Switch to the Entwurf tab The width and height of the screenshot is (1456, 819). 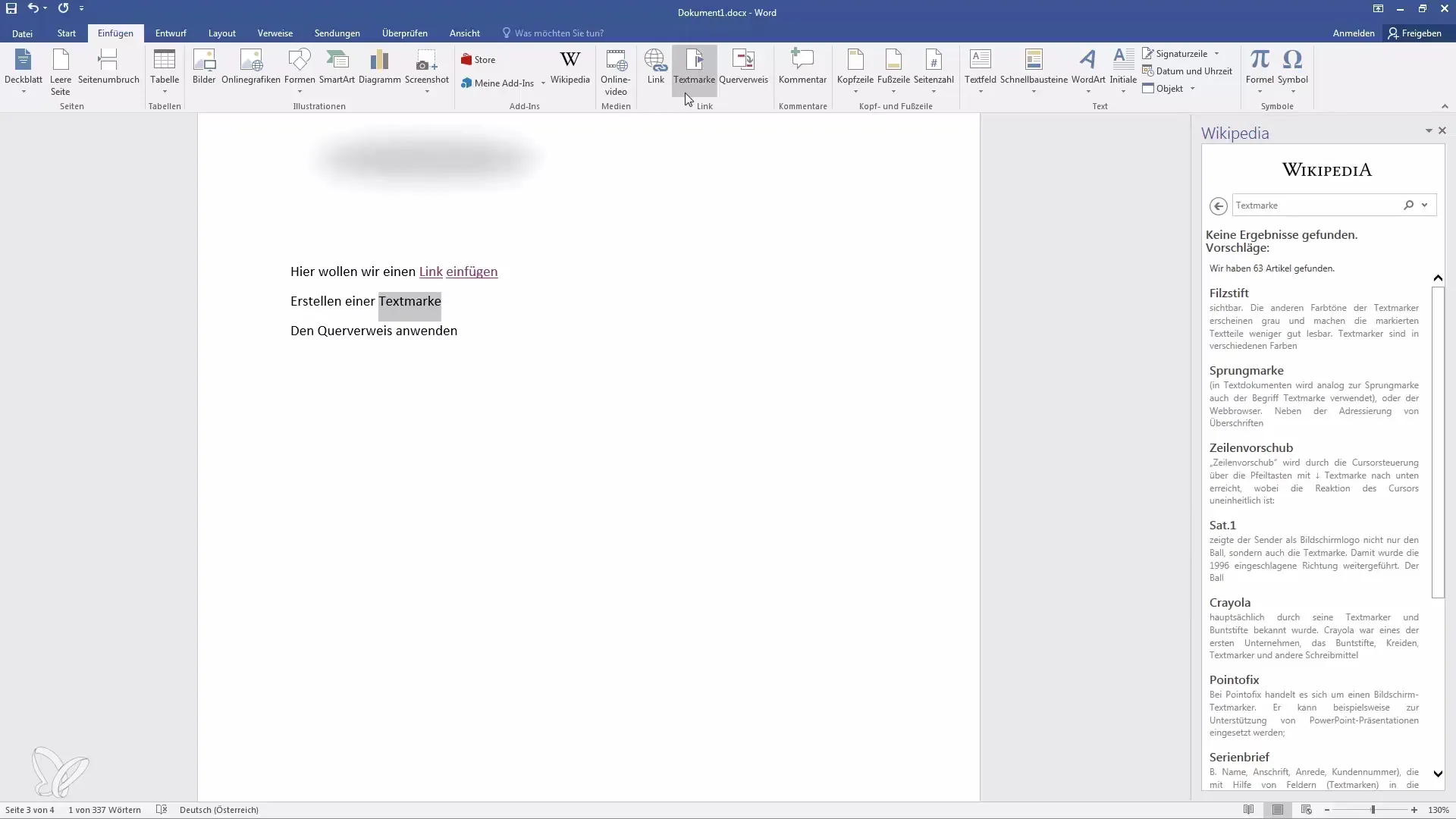click(x=171, y=33)
